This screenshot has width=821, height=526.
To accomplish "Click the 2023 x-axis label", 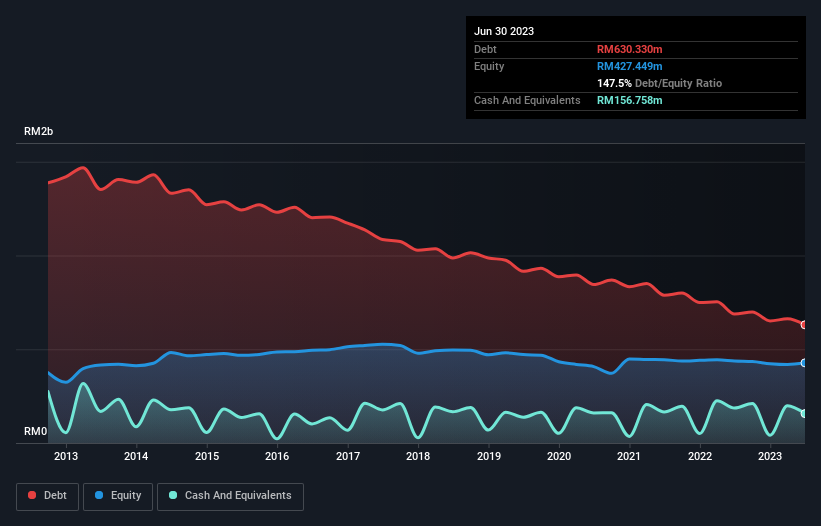I will (x=770, y=456).
